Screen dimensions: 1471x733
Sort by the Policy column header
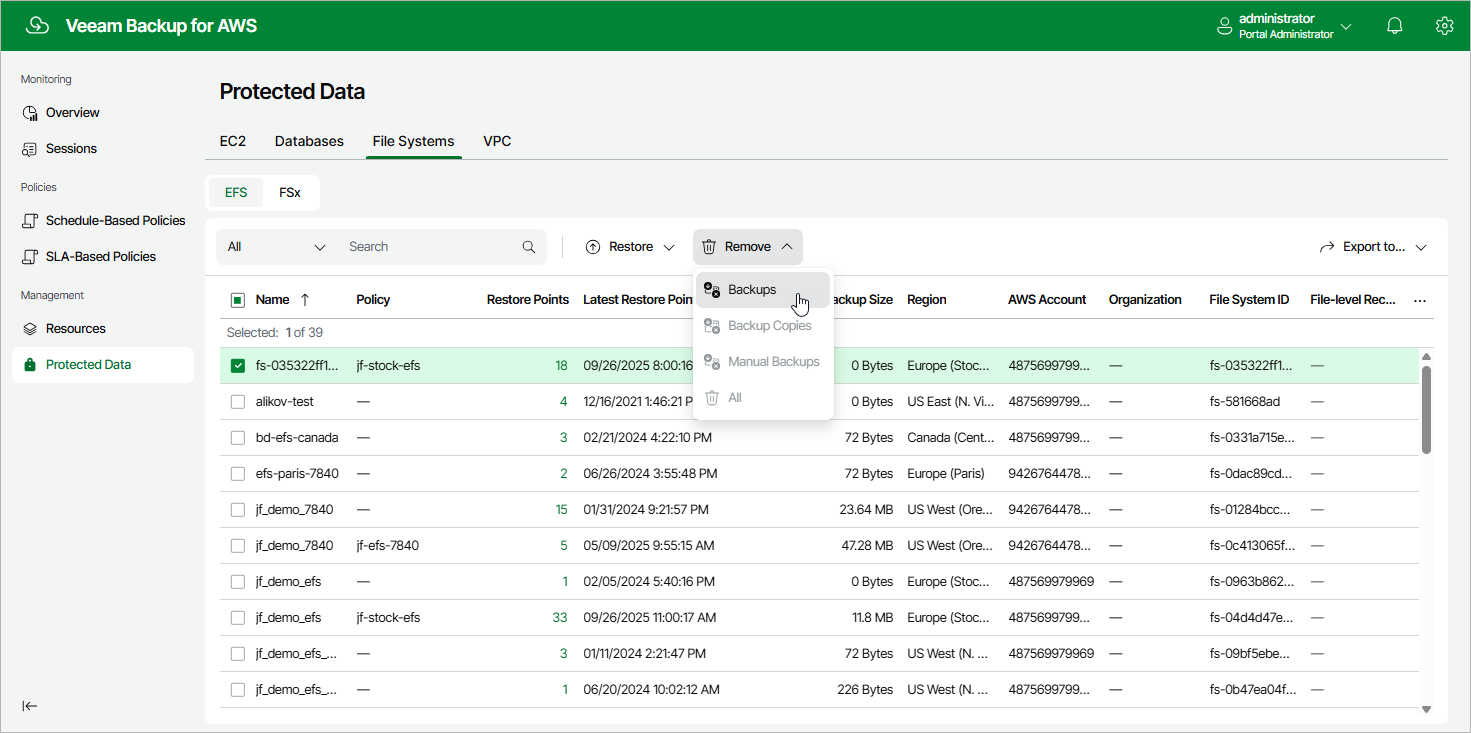click(373, 300)
